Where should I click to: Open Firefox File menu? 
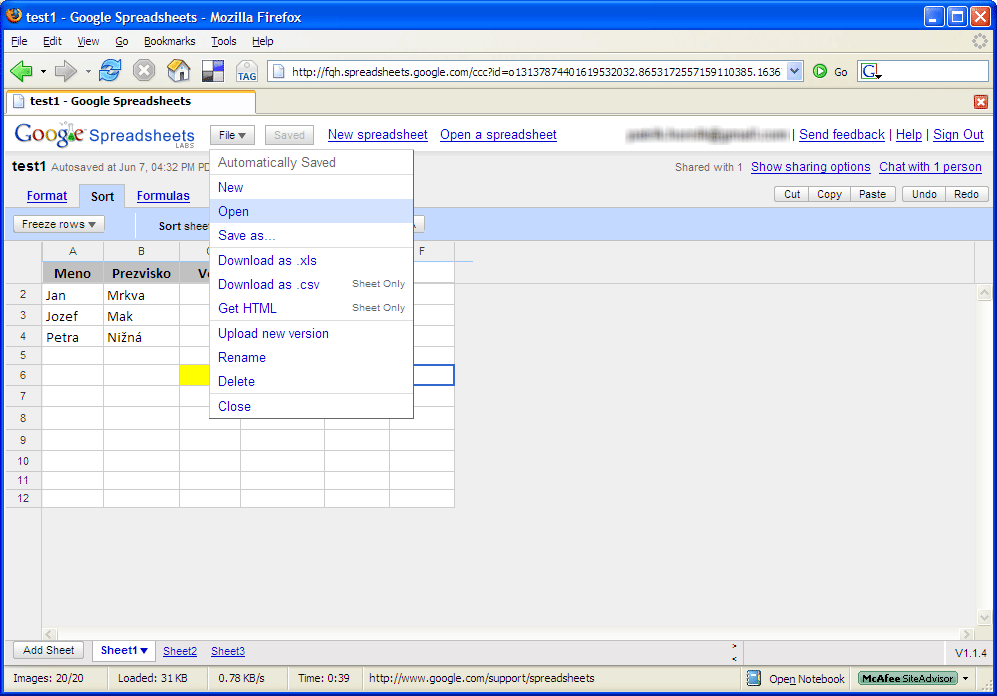coord(19,41)
